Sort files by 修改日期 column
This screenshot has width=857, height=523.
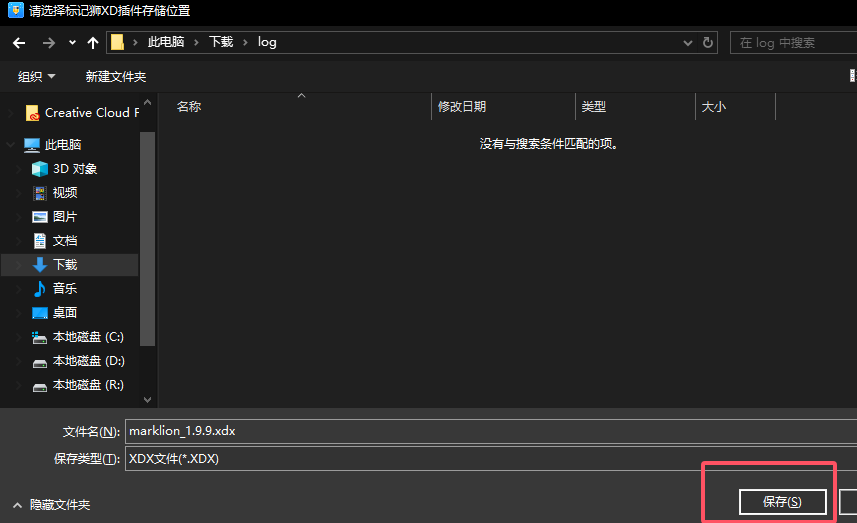462,107
